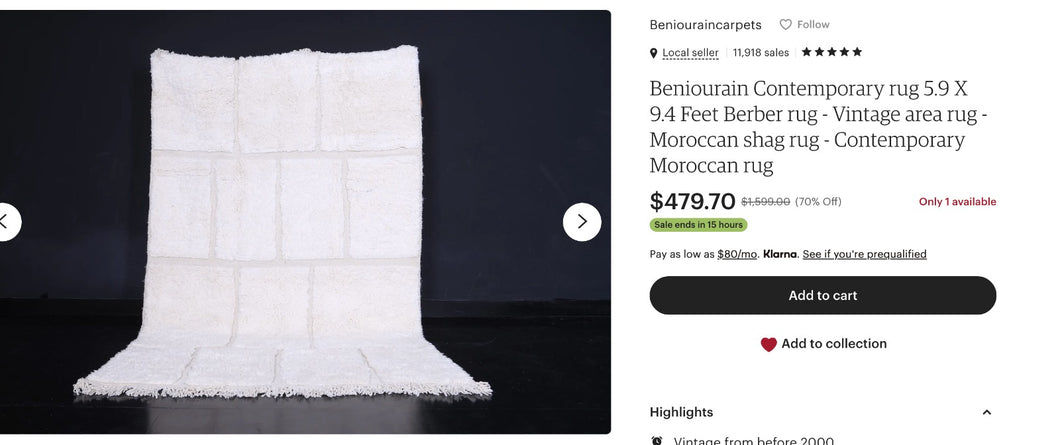
Task: Open the Local seller info link
Action: pos(690,53)
